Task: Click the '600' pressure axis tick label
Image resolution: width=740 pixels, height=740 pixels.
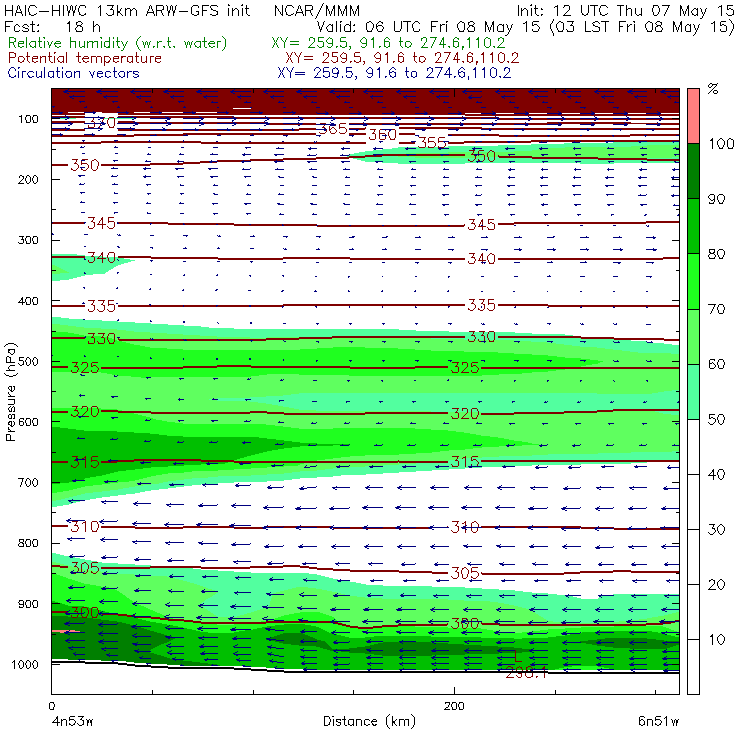Action: 28,422
